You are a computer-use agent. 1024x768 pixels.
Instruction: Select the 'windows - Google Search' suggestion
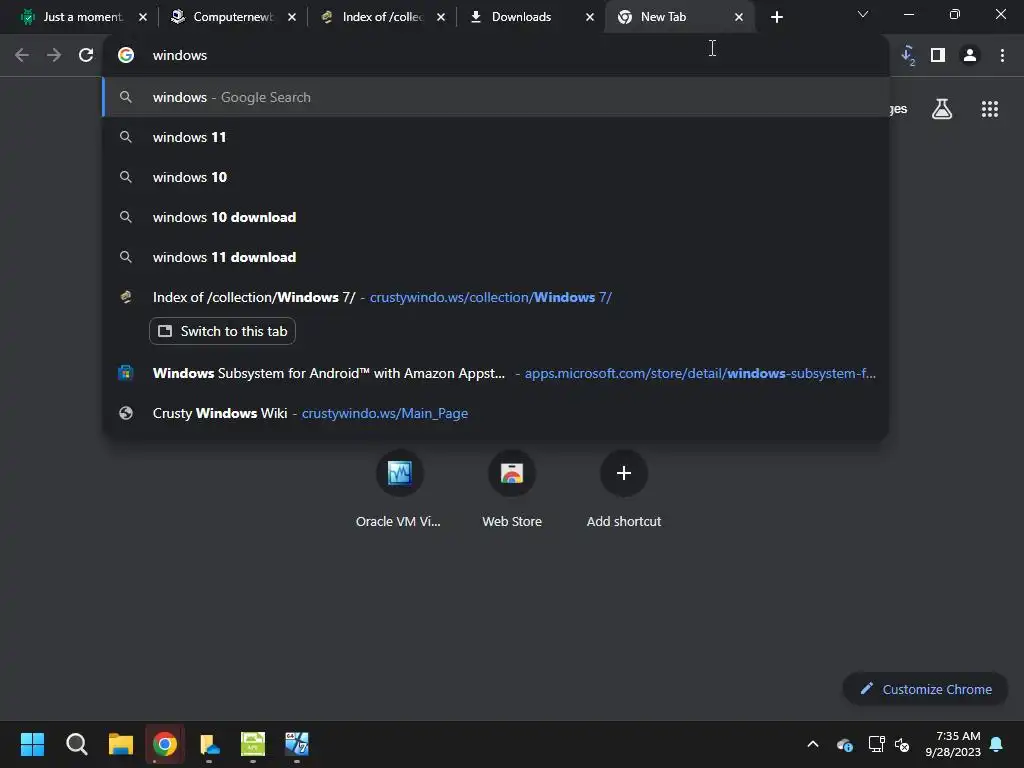[496, 97]
